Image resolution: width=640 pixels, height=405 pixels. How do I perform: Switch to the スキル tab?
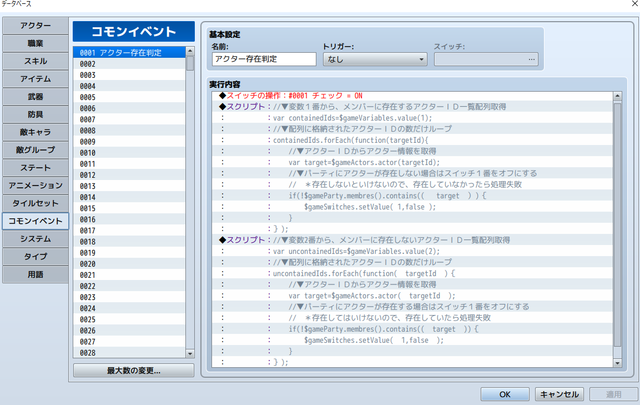click(x=36, y=61)
